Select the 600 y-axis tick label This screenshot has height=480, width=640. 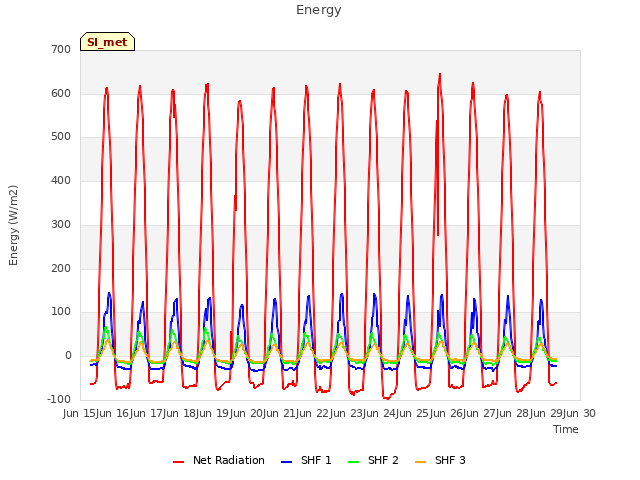(61, 93)
